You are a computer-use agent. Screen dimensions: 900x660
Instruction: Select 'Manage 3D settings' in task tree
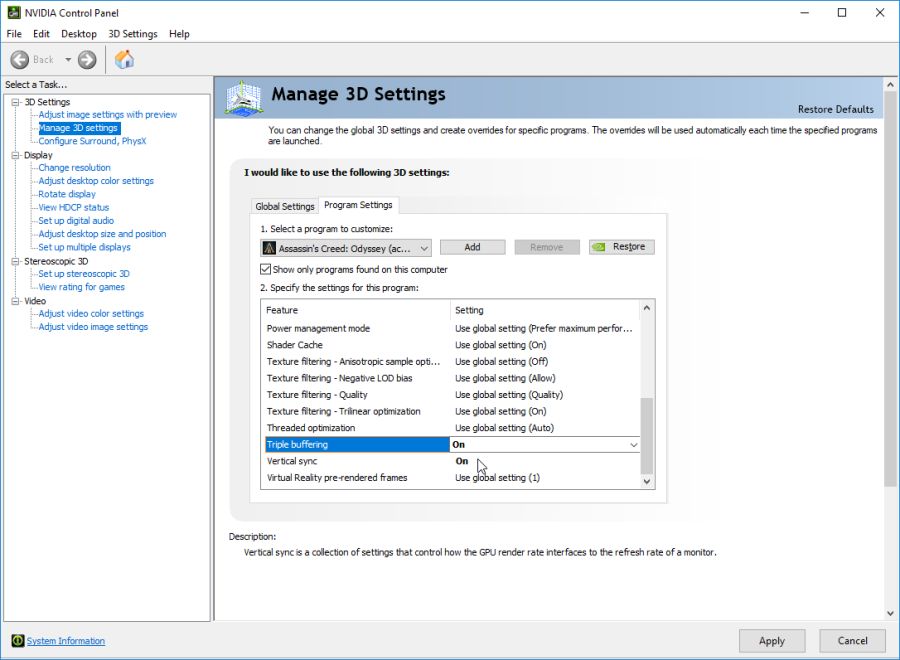click(78, 128)
